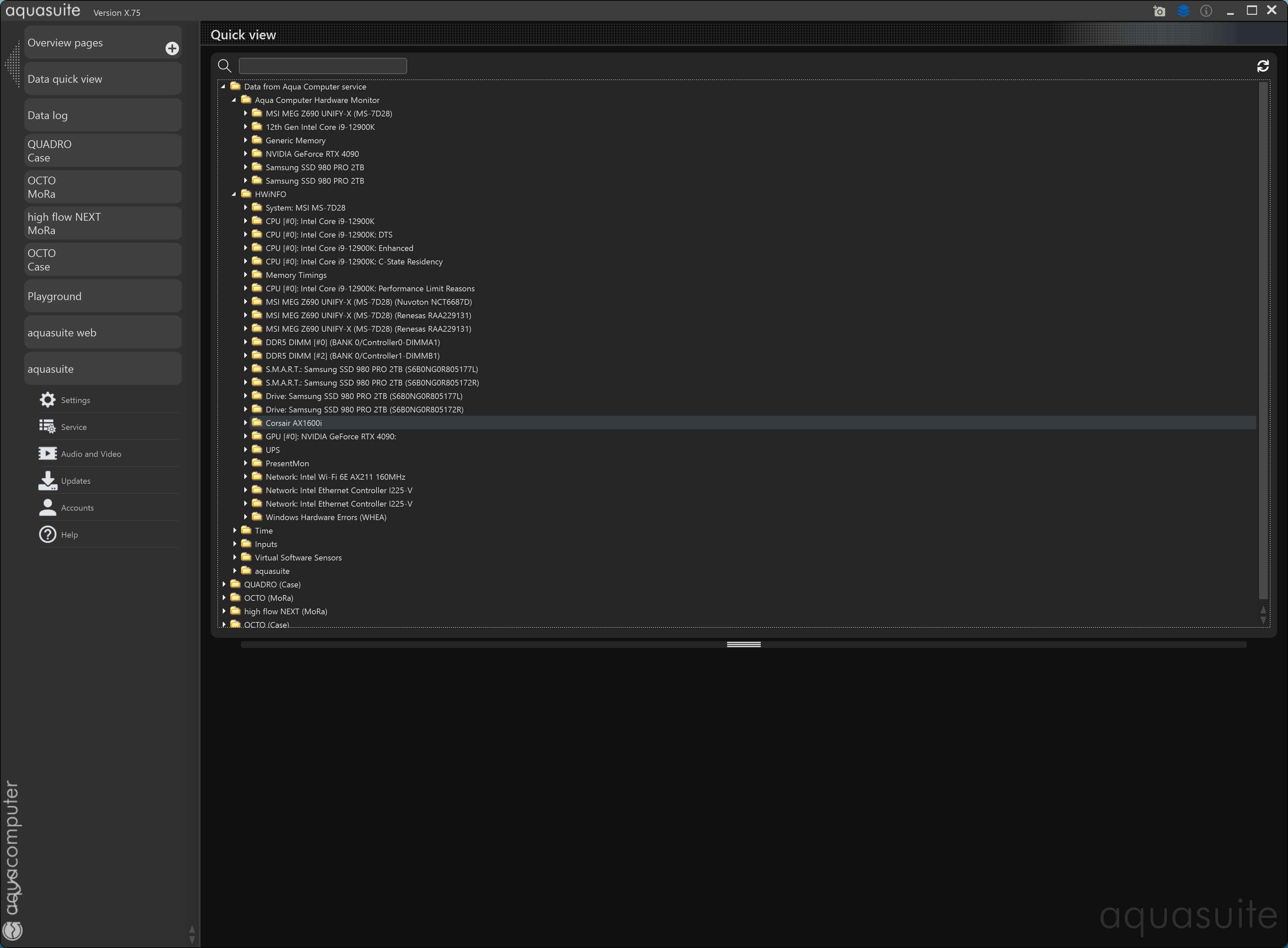
Task: Open Accounts person icon
Action: pos(48,507)
